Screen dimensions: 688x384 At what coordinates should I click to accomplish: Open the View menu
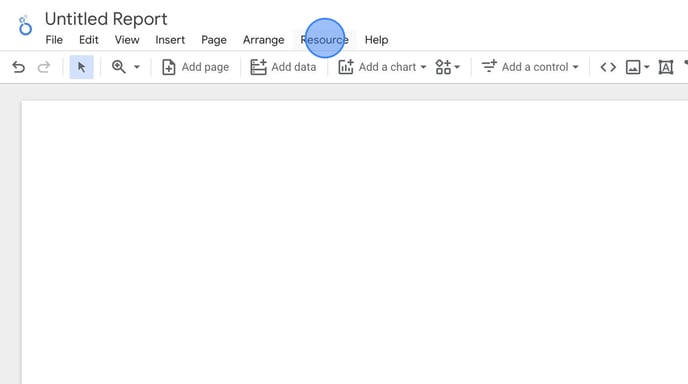(x=127, y=40)
